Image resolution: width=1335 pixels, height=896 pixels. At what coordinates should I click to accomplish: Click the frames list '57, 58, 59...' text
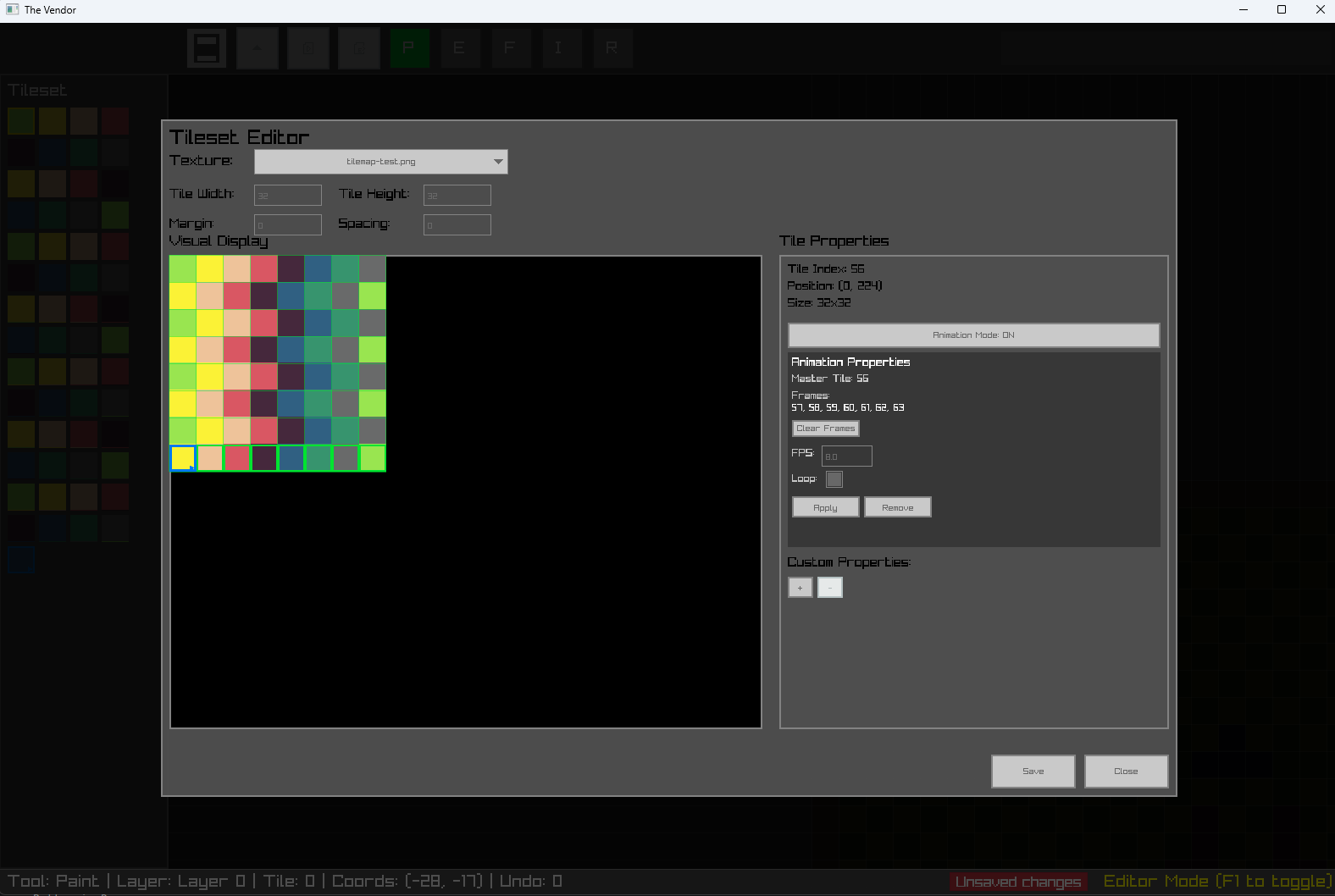[848, 407]
